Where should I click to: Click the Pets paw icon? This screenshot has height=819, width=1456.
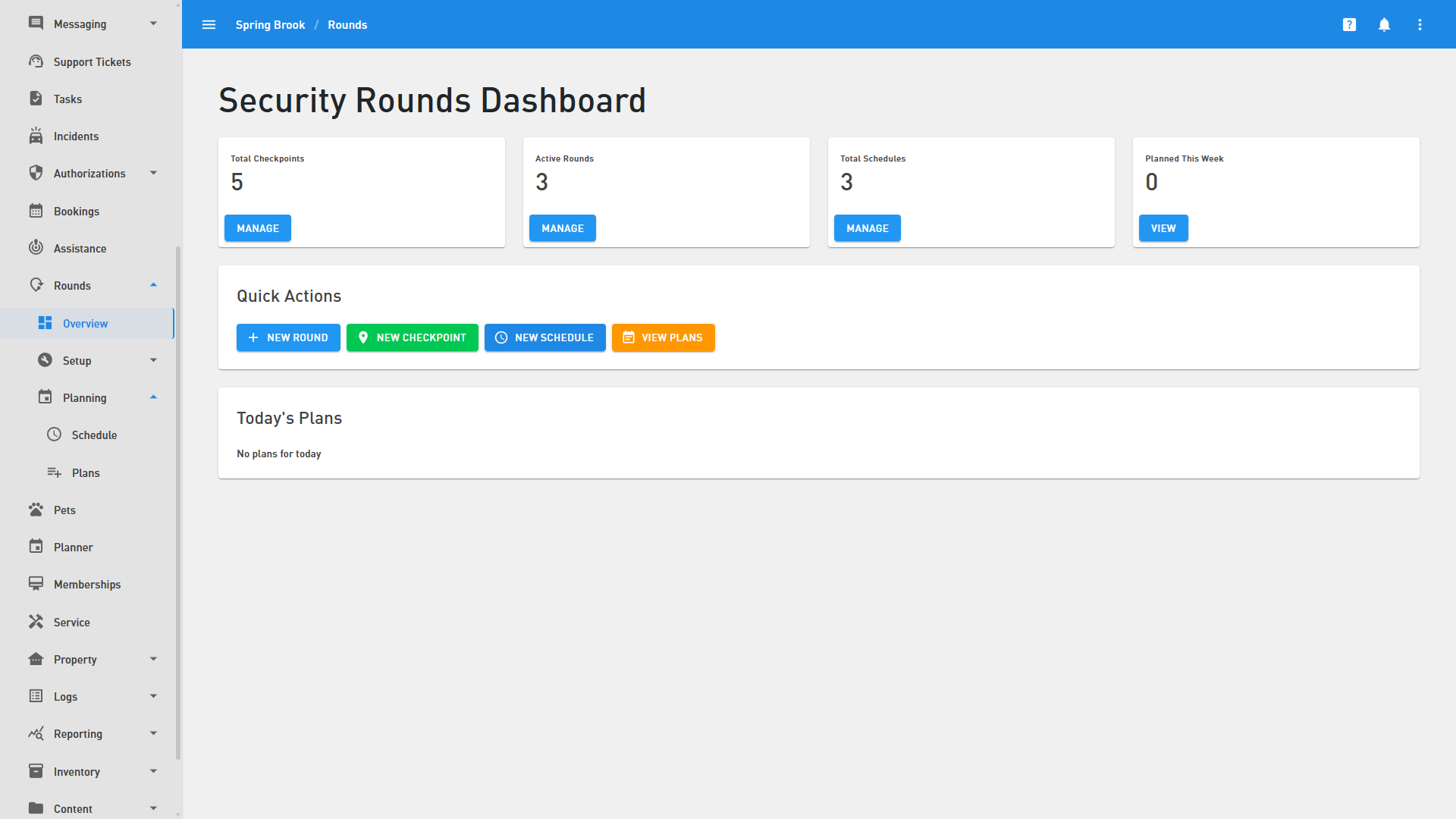pyautogui.click(x=36, y=510)
